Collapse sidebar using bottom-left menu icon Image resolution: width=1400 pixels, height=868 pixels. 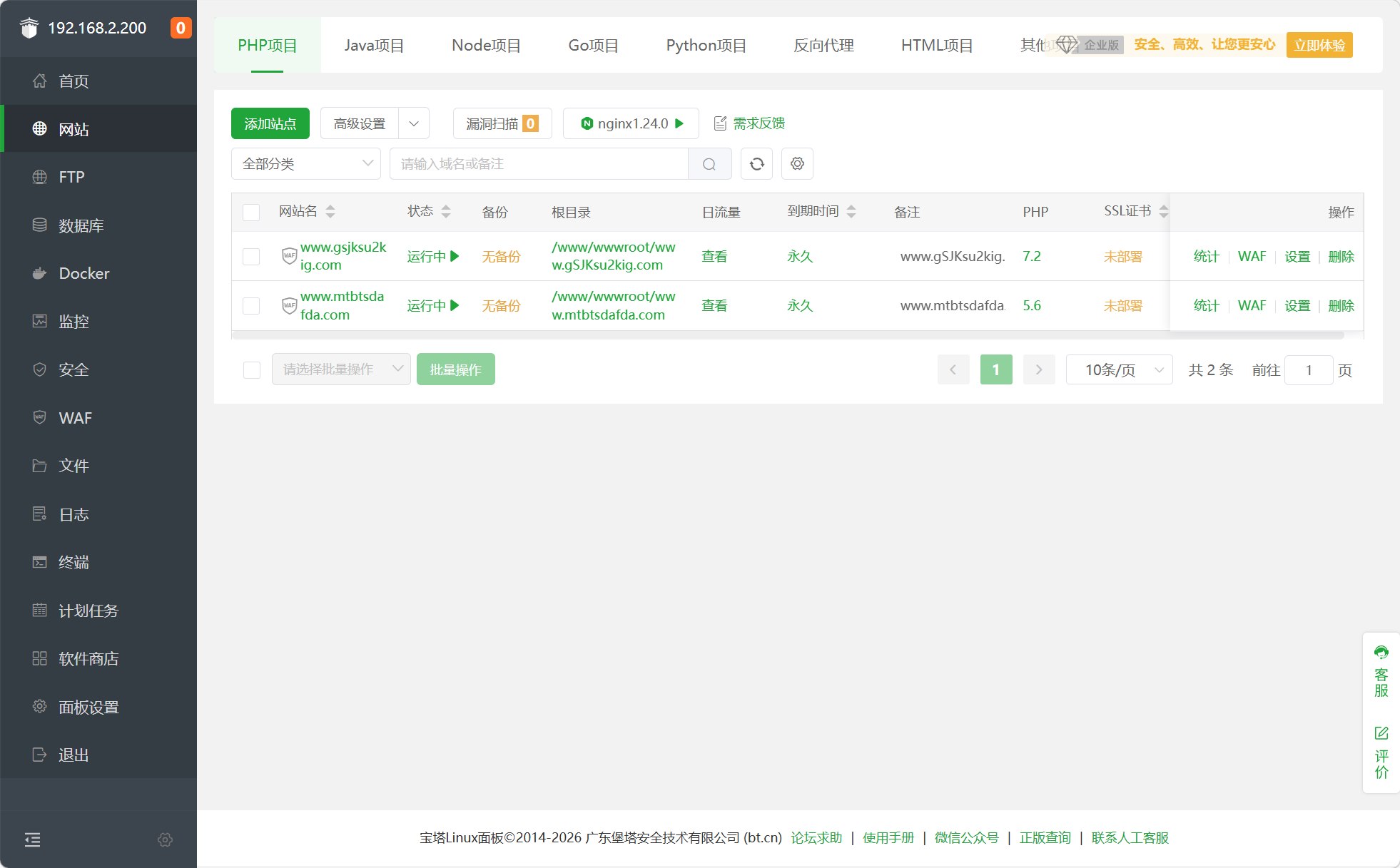click(32, 839)
